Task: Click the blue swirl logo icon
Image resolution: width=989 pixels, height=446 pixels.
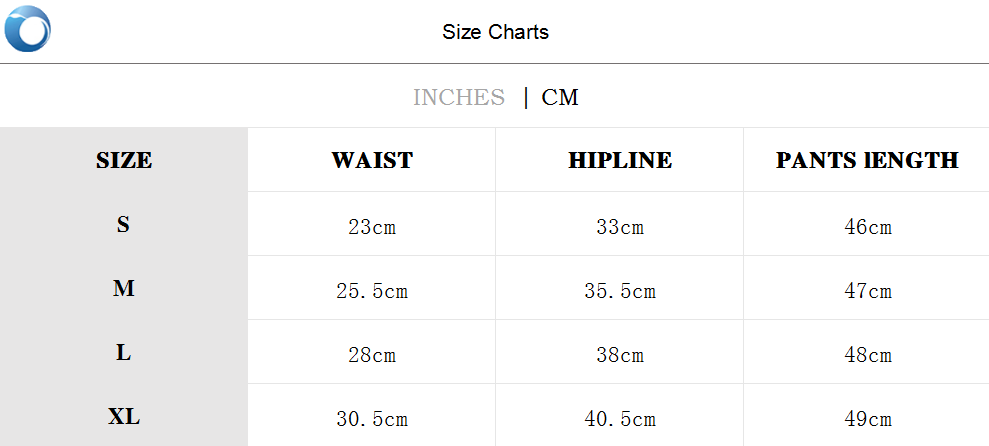Action: click(x=27, y=29)
